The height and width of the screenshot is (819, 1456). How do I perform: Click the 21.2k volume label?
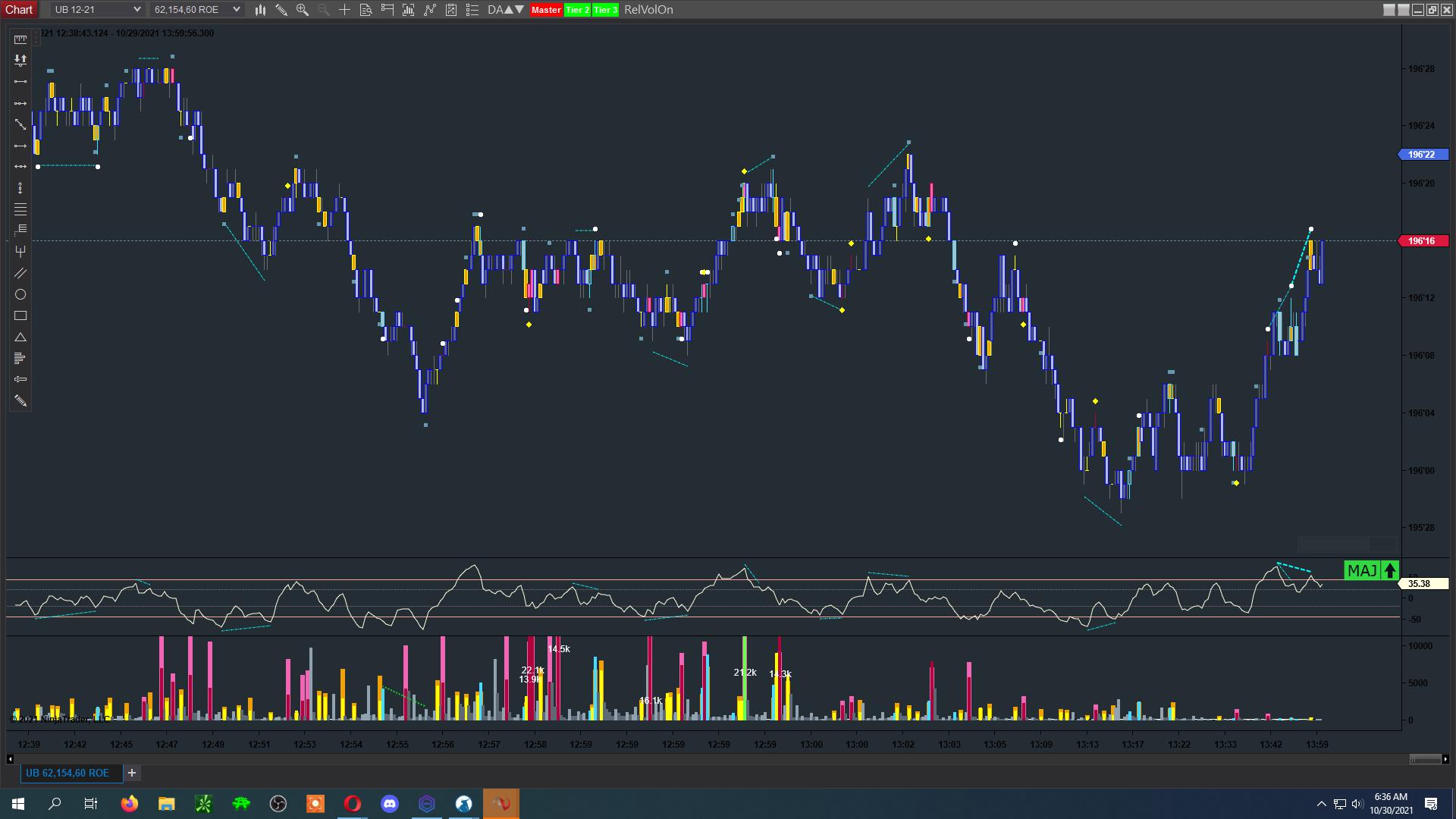point(745,673)
